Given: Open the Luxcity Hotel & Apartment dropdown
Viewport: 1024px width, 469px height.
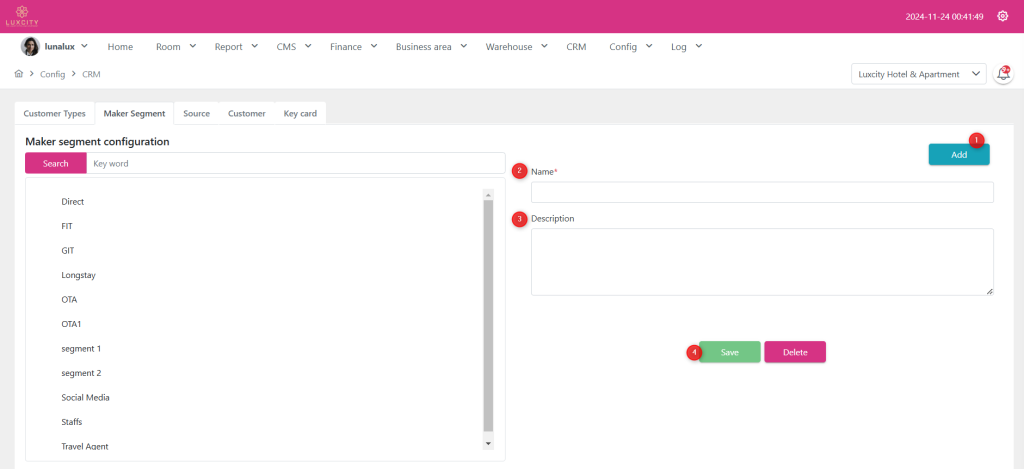Looking at the screenshot, I should (918, 74).
